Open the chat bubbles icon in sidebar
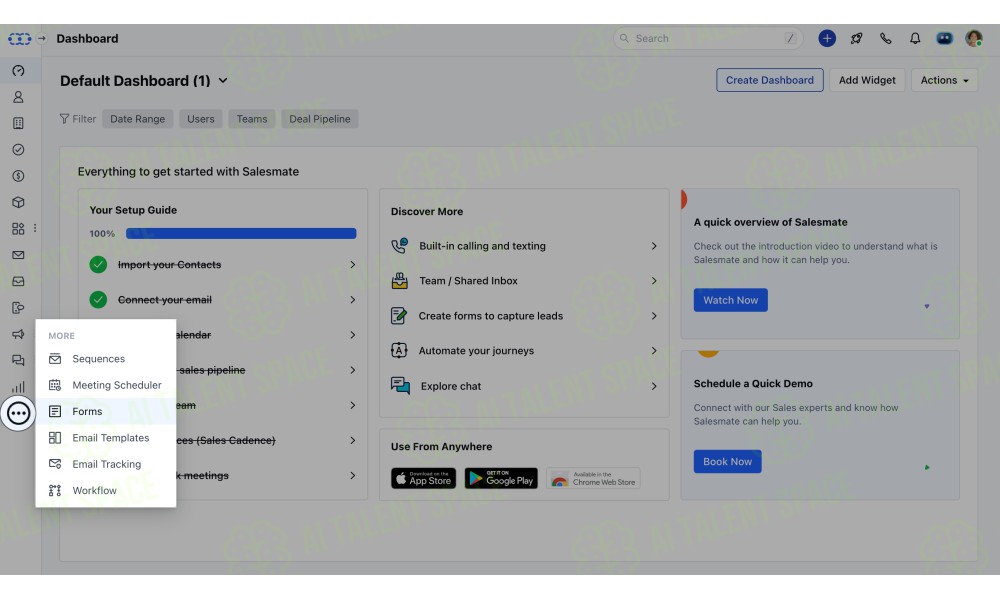 pyautogui.click(x=18, y=360)
